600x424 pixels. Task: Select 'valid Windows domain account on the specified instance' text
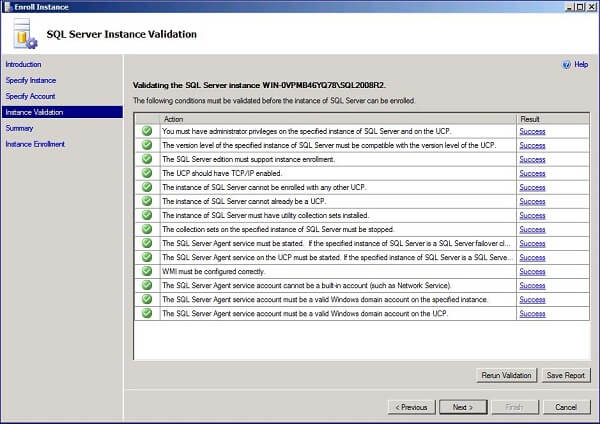(325, 300)
